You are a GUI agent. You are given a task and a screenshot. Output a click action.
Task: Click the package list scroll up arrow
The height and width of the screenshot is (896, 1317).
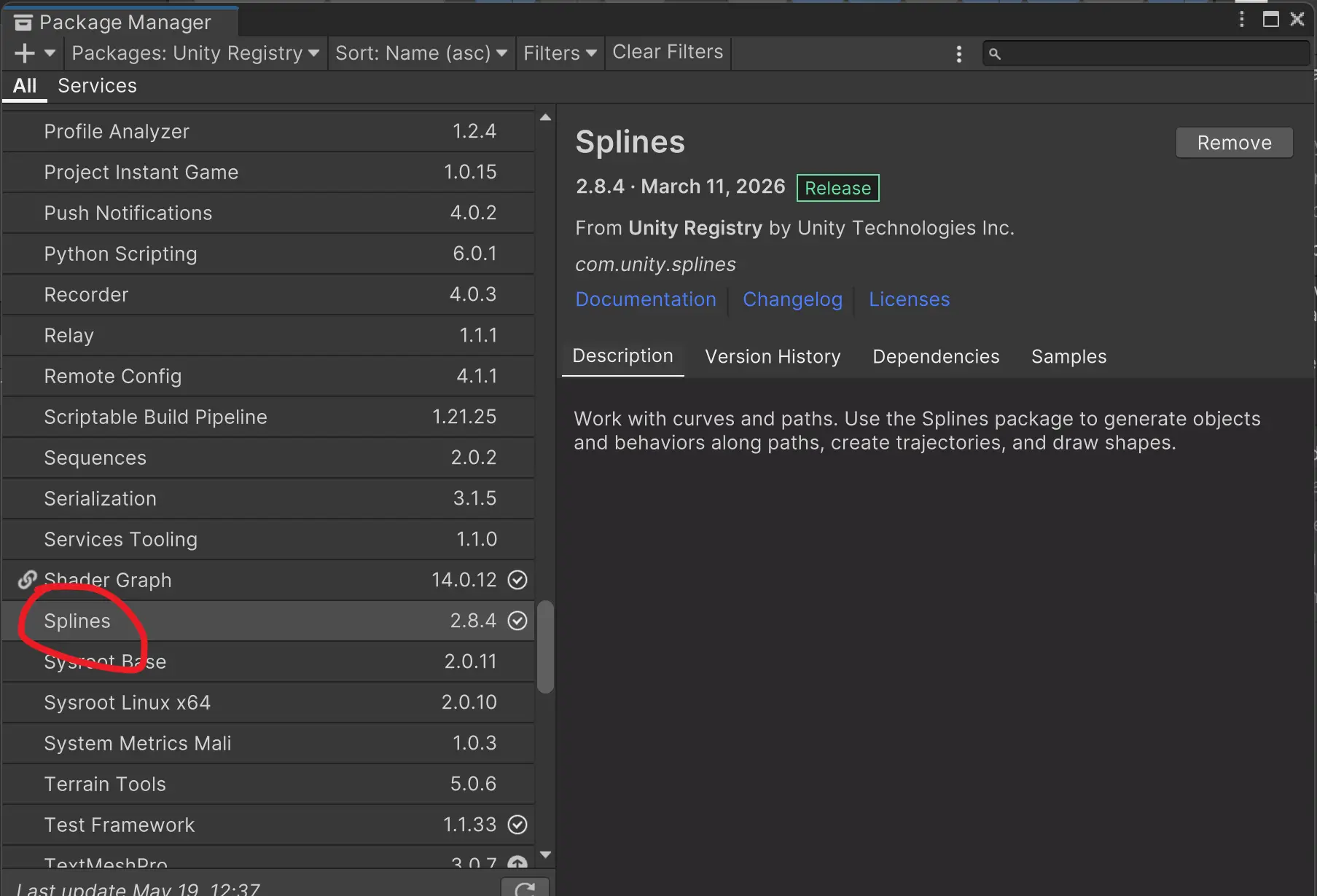[545, 117]
